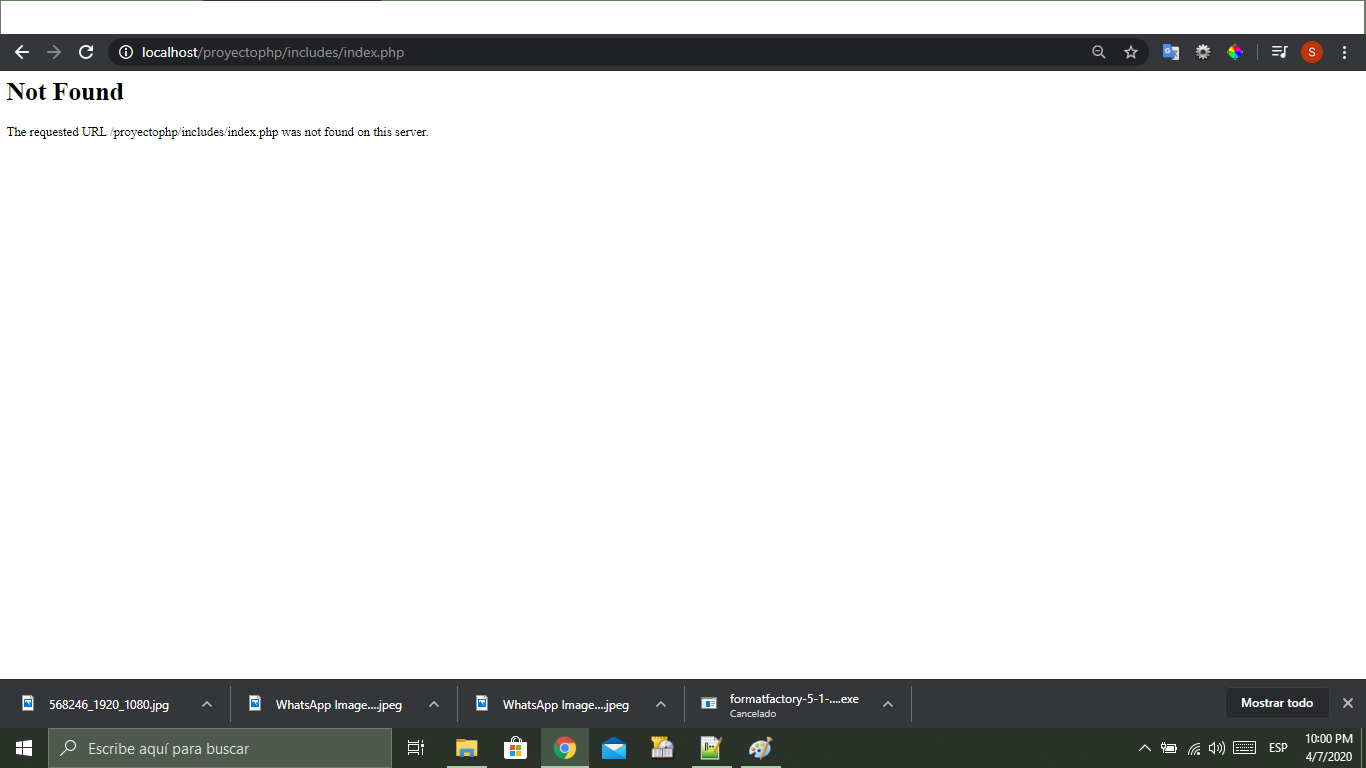Open the yellow-topped app icon next to Mail
Viewport: 1366px width, 768px height.
pos(662,748)
